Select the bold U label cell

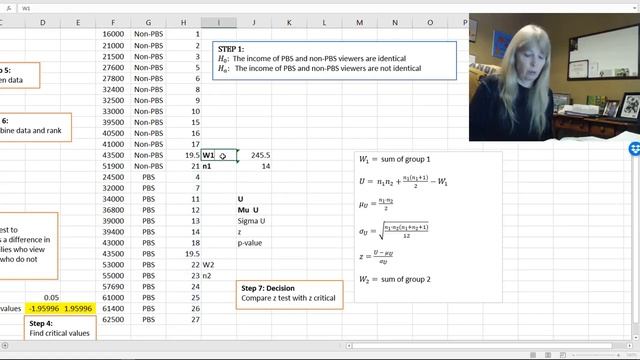pos(254,199)
